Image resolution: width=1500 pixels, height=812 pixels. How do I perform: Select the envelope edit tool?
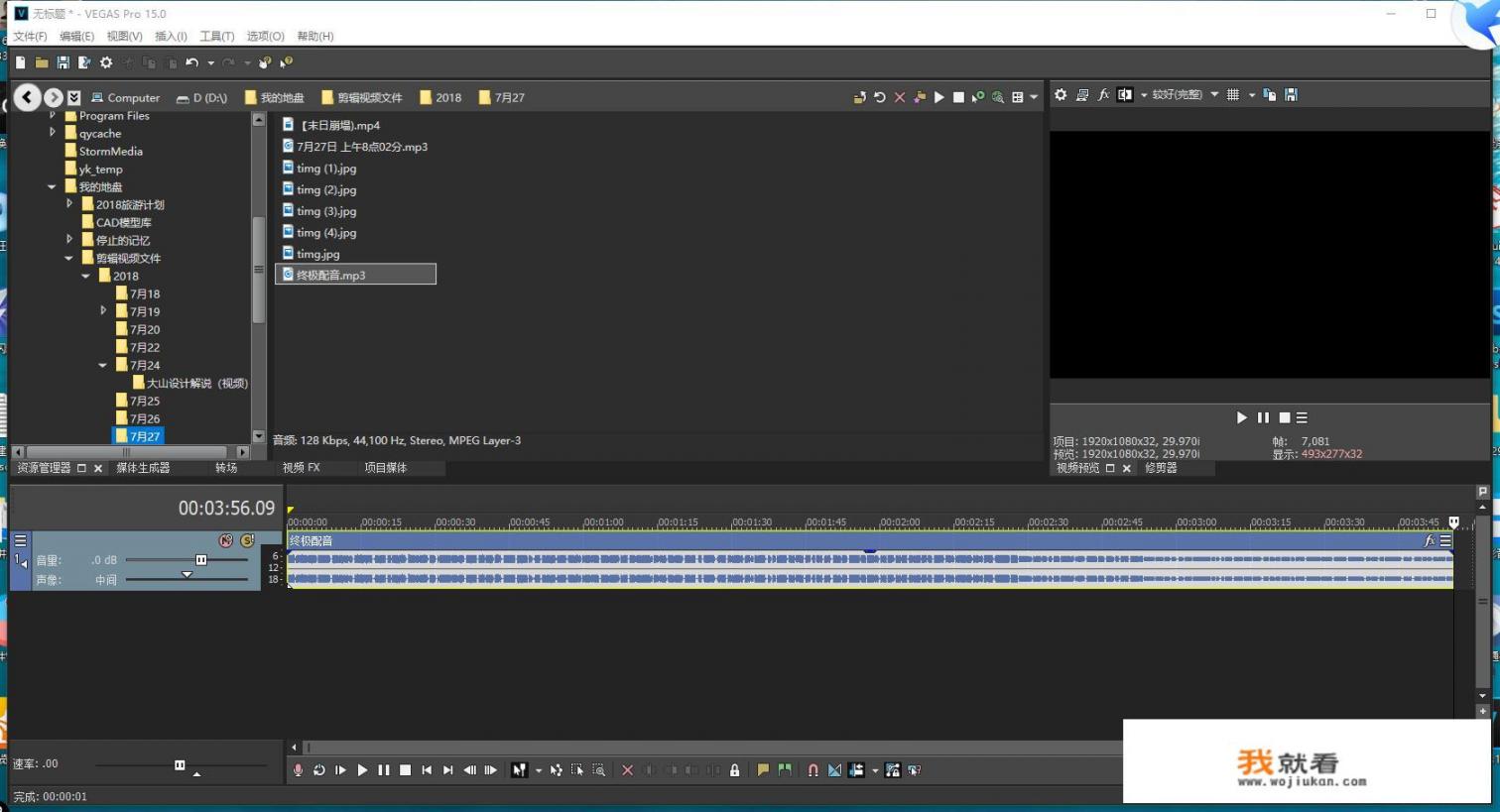pyautogui.click(x=556, y=770)
